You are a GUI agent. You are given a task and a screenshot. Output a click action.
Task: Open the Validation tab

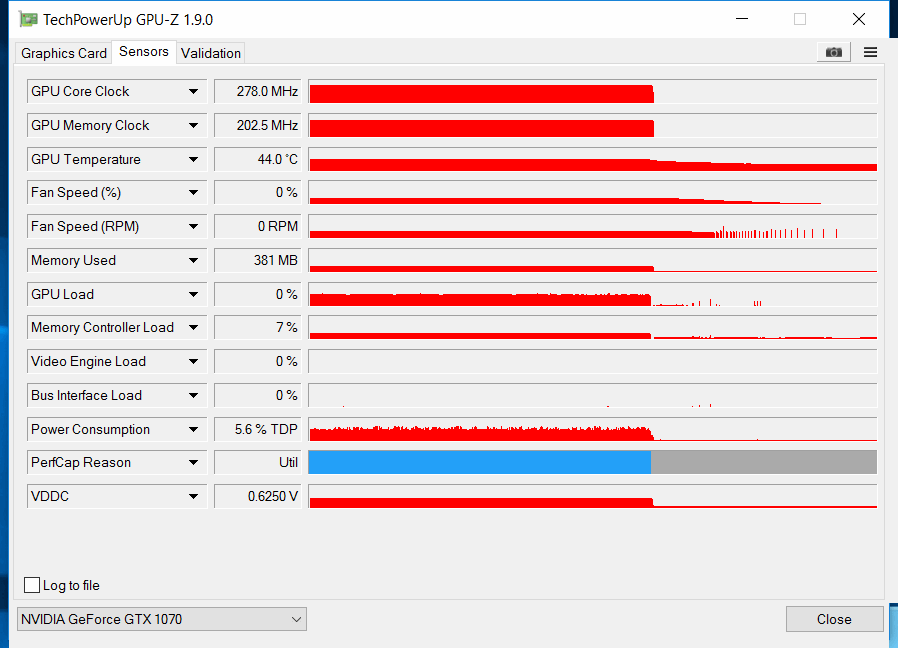pos(211,53)
